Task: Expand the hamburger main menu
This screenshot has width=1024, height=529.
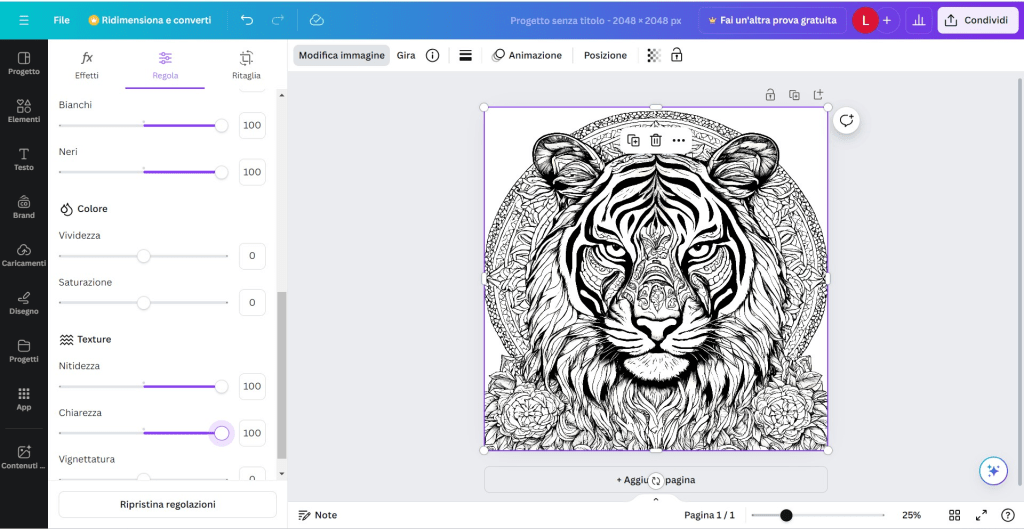Action: (x=24, y=20)
